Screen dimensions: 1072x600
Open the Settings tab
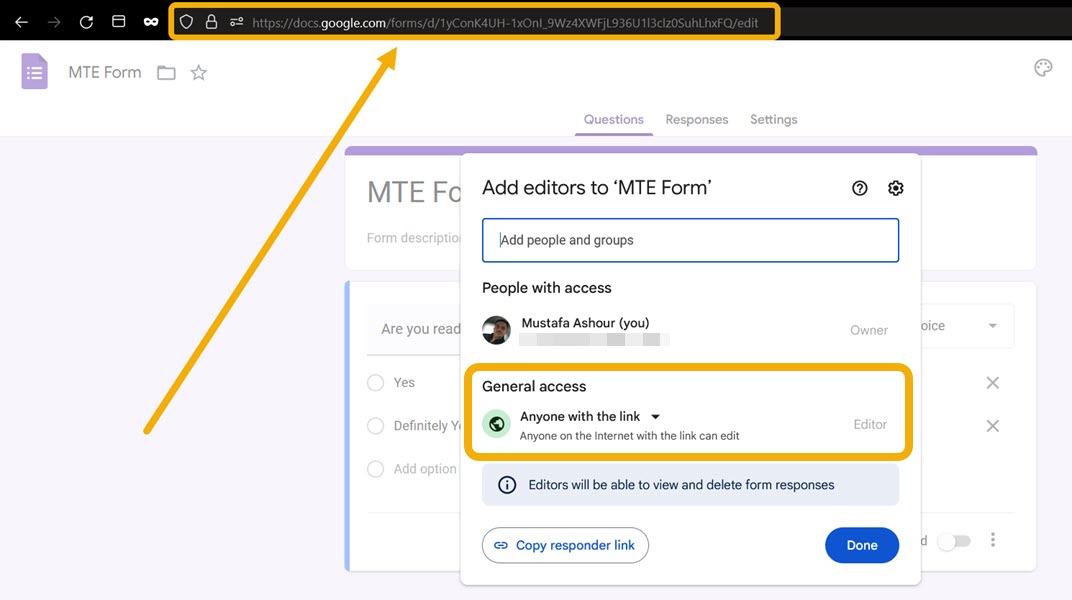[x=773, y=119]
